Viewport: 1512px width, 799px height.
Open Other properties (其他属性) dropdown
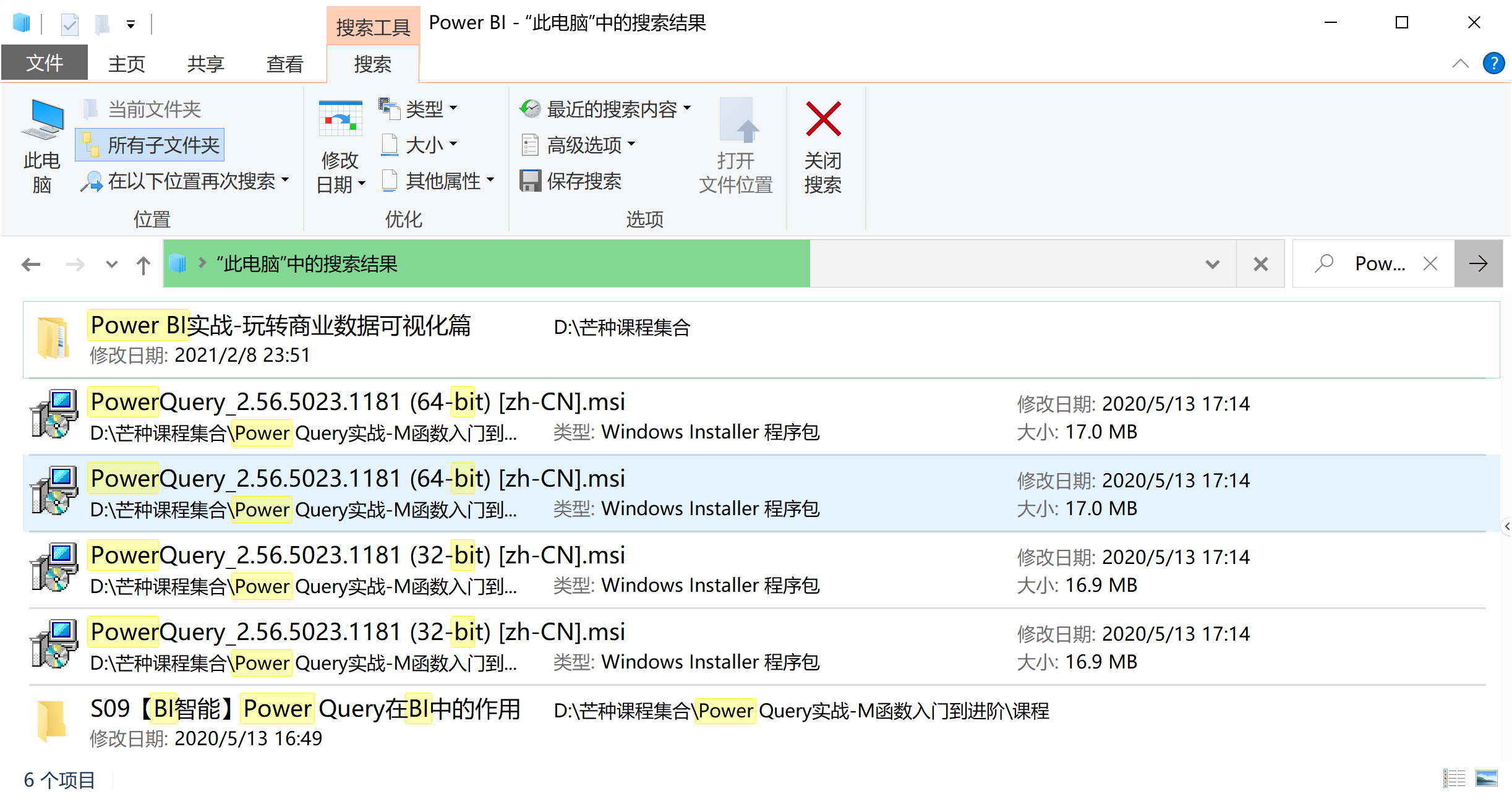(437, 181)
